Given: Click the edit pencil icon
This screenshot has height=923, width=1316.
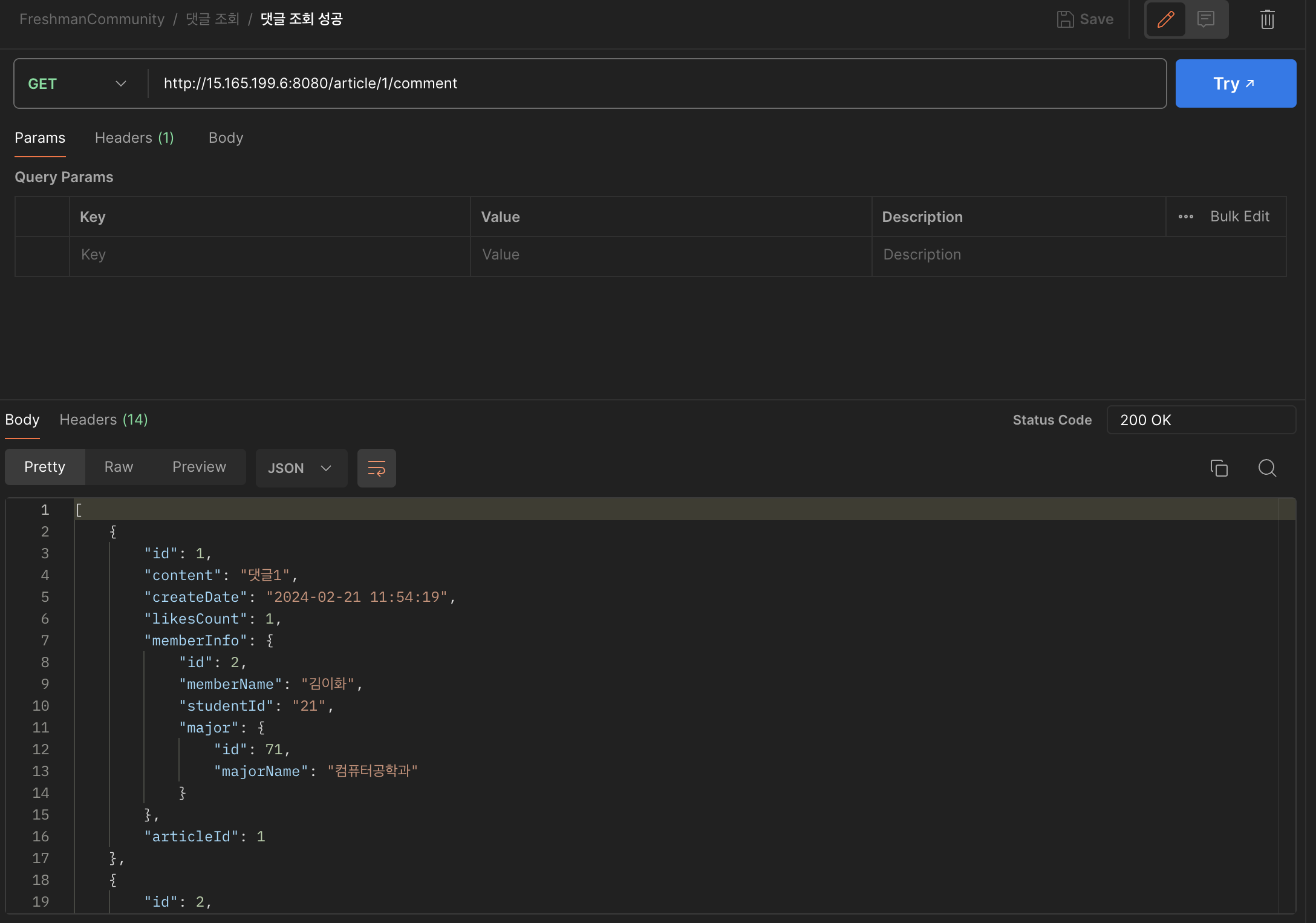Looking at the screenshot, I should [1165, 19].
